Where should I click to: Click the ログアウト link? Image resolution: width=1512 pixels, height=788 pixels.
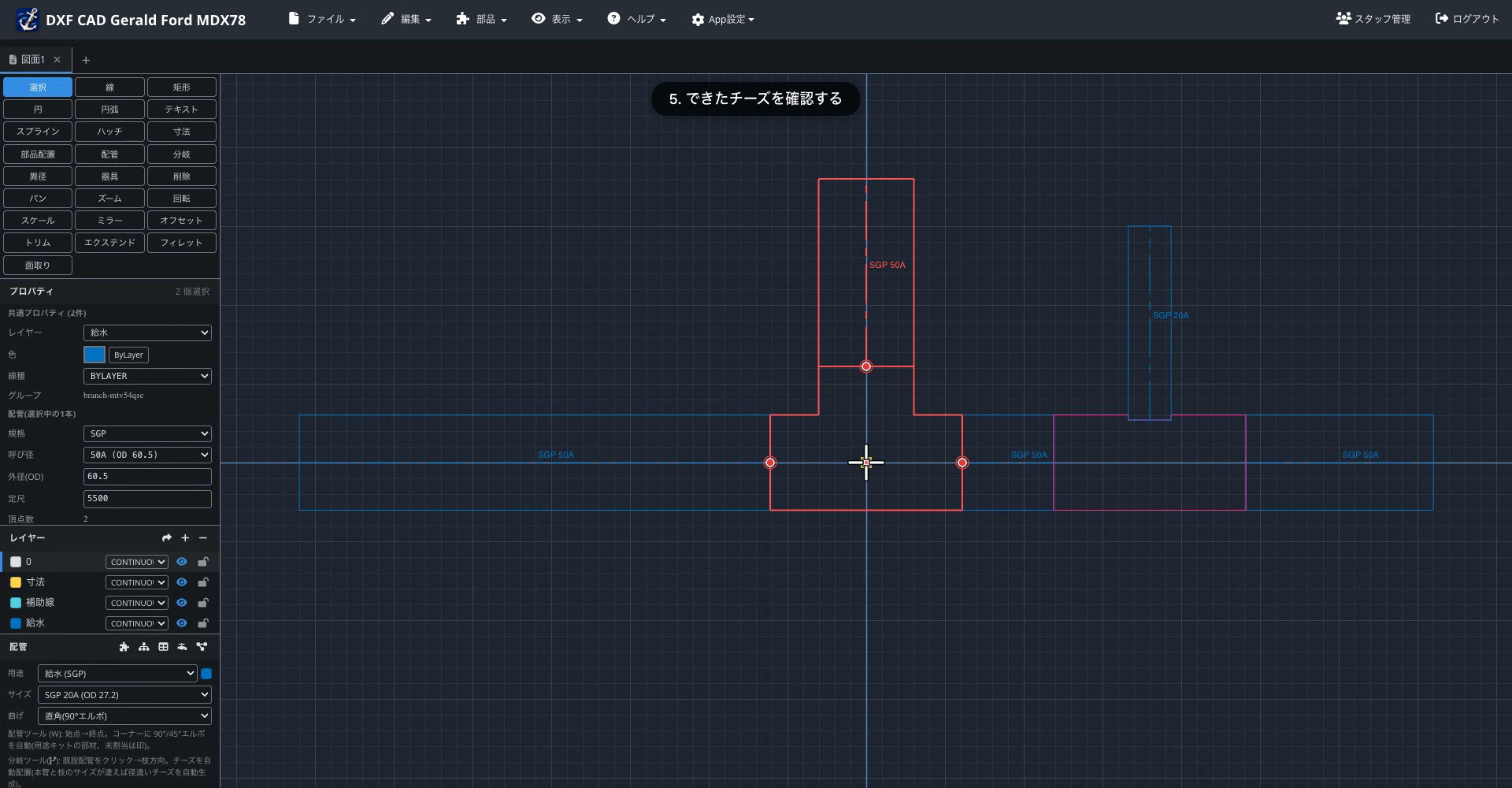(1467, 19)
